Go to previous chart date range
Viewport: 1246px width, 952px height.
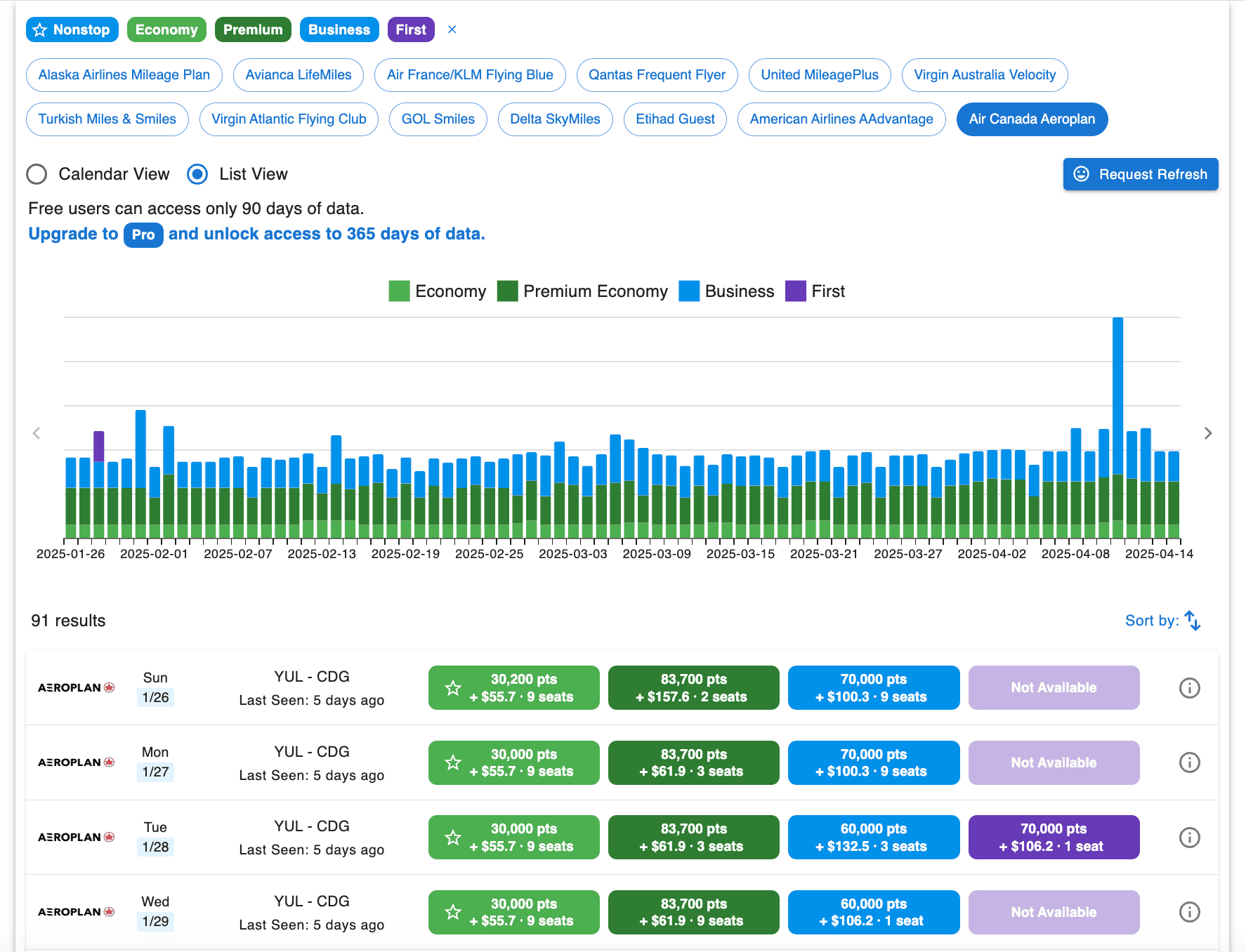[37, 433]
